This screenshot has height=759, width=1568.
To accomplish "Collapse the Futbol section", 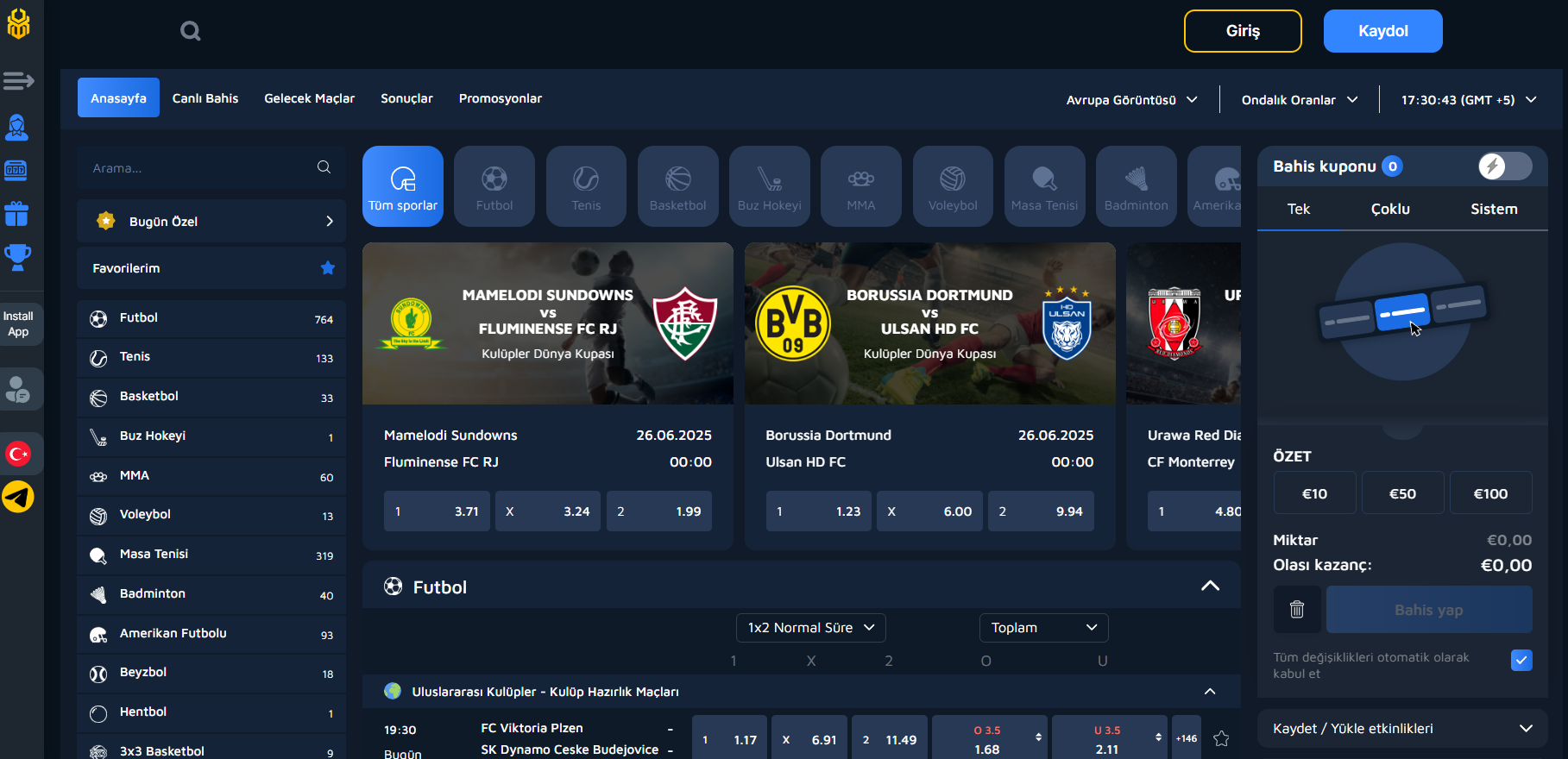I will pyautogui.click(x=1210, y=586).
